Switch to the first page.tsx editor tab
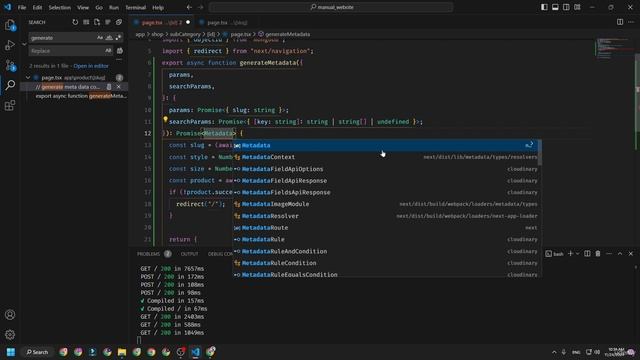 [x=162, y=22]
